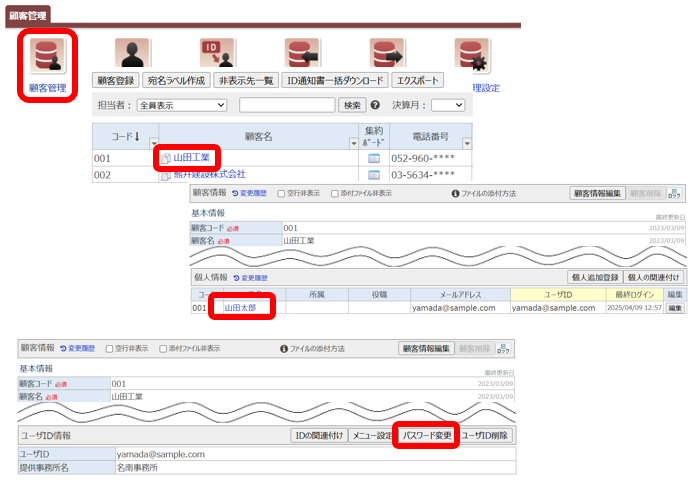Click the 変更履歴 link next to 個人情報
The height and width of the screenshot is (488, 699).
click(250, 277)
